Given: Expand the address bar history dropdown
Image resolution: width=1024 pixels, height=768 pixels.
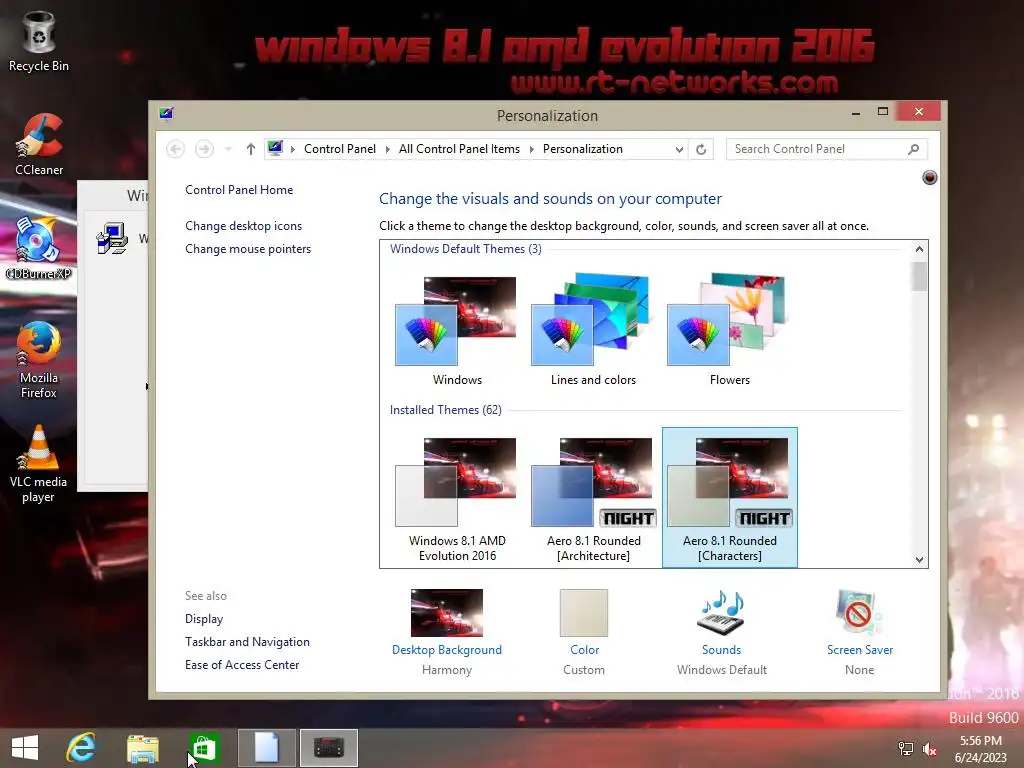Looking at the screenshot, I should tap(679, 149).
